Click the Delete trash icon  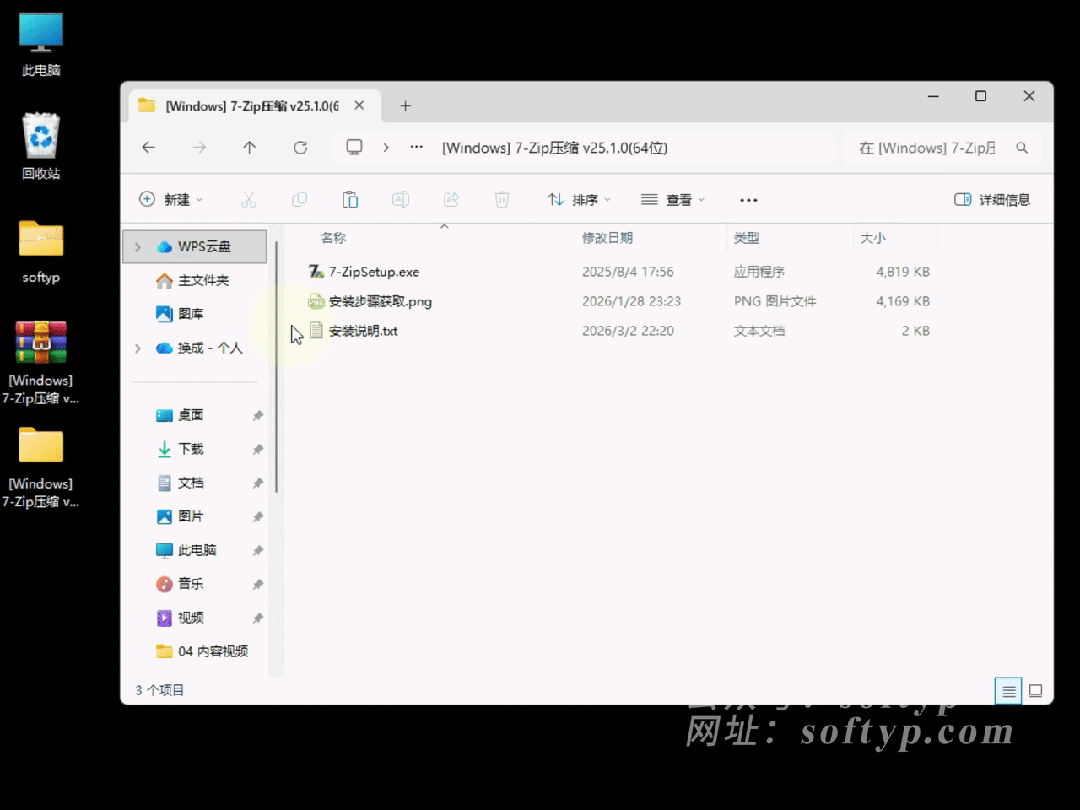(501, 200)
